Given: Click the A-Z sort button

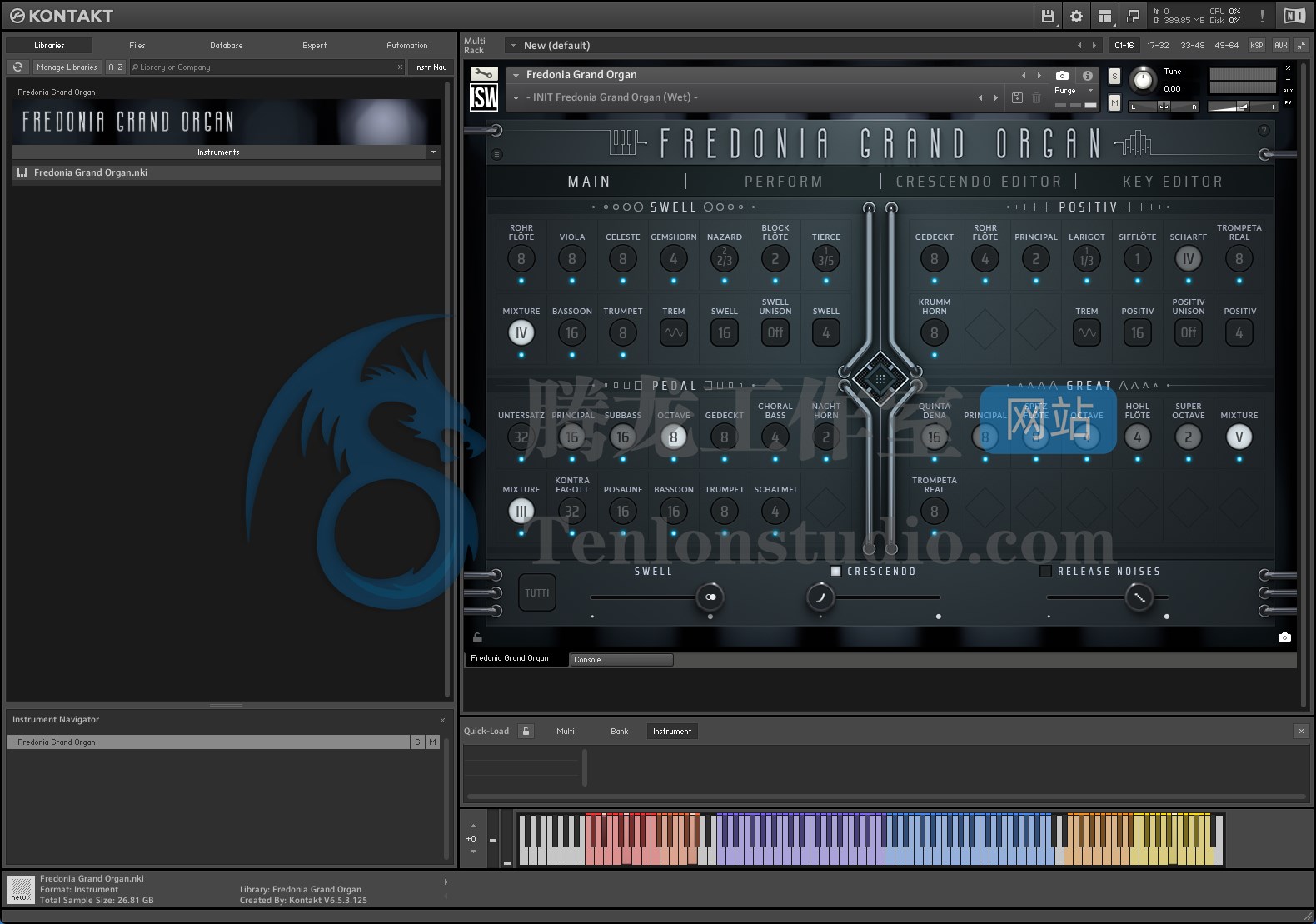Looking at the screenshot, I should pyautogui.click(x=116, y=67).
